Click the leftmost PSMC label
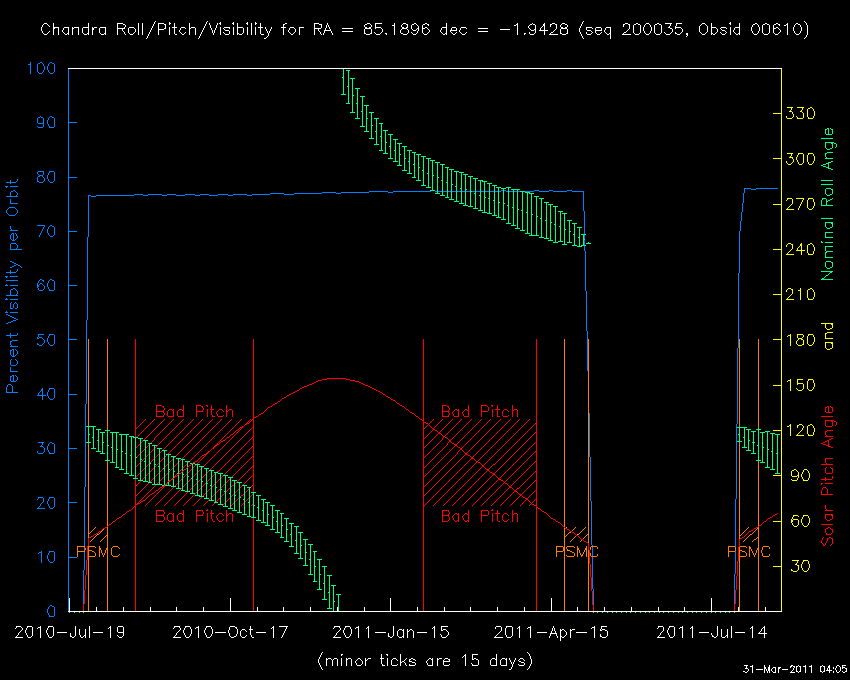 pyautogui.click(x=98, y=552)
